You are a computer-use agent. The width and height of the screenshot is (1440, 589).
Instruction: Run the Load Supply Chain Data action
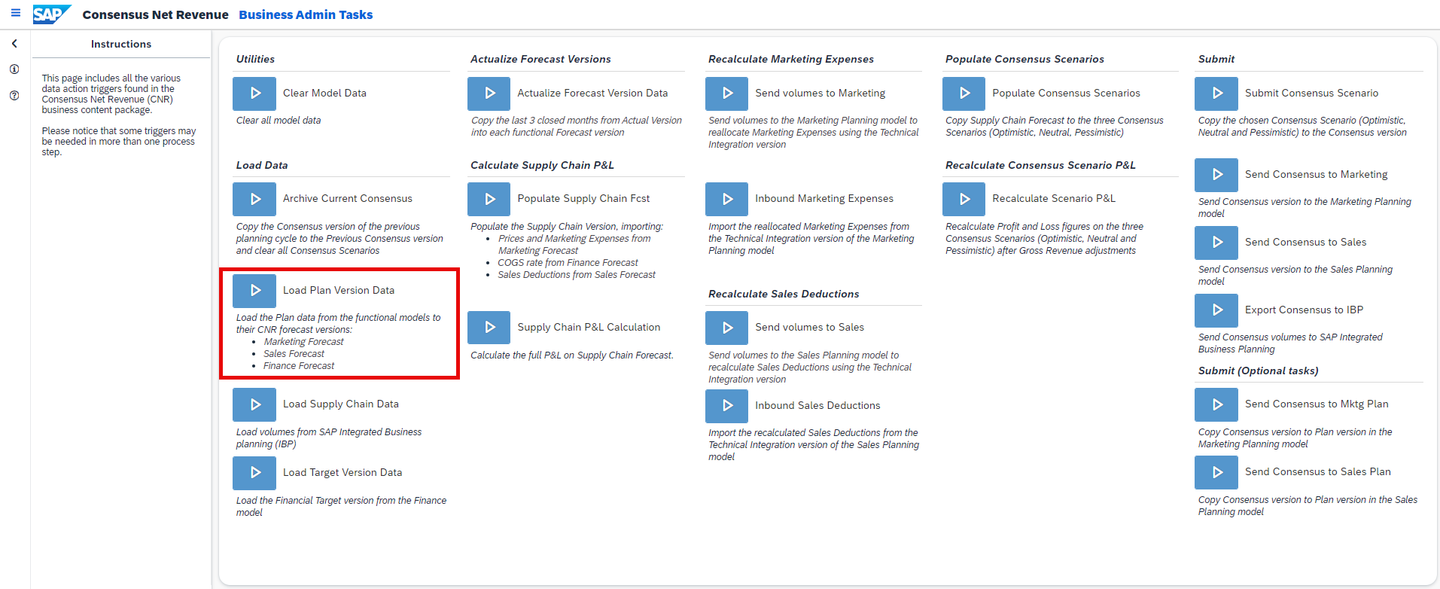pos(255,405)
